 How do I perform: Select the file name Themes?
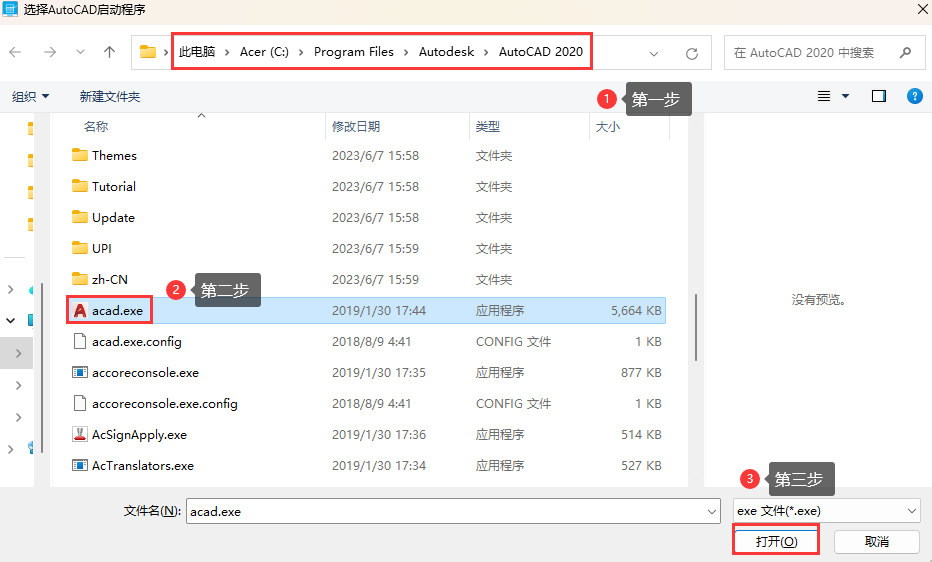click(x=114, y=156)
